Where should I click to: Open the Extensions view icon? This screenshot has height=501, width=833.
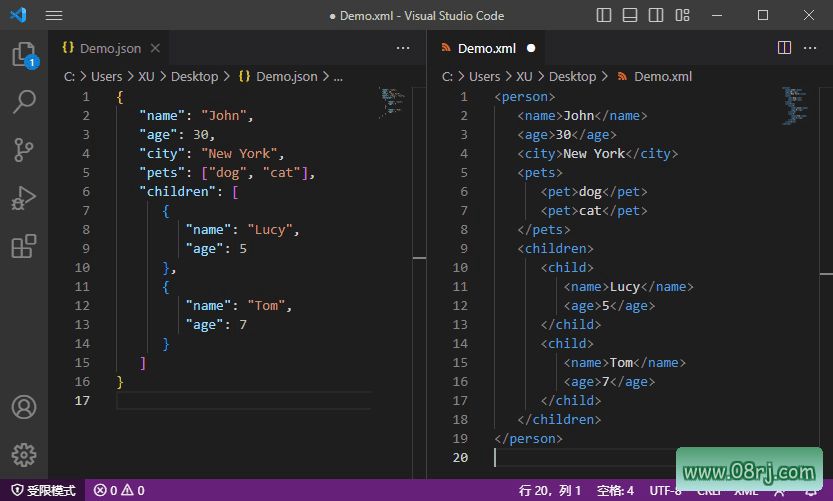coord(24,247)
